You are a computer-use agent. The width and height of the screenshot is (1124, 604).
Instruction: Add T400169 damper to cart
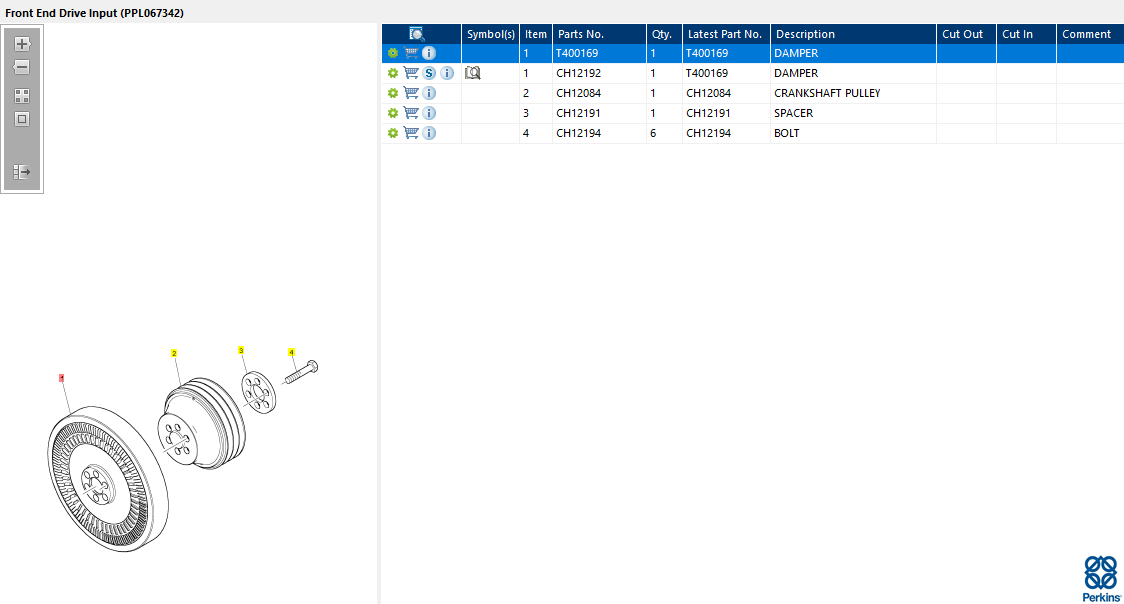point(411,52)
